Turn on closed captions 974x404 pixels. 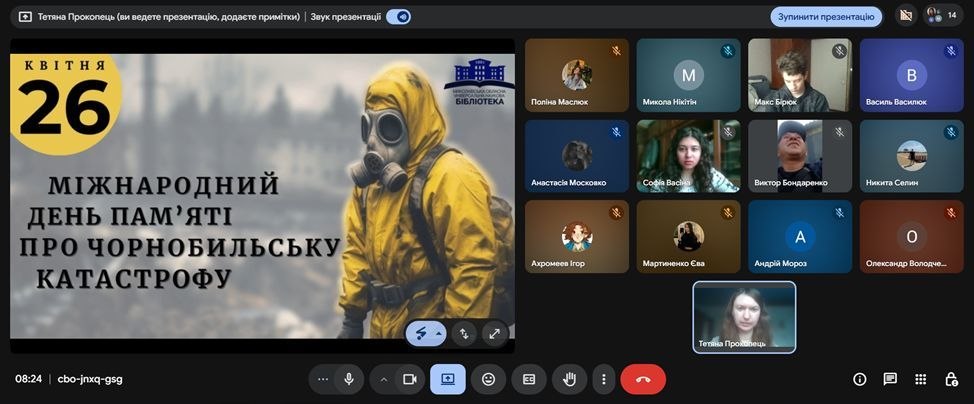[529, 379]
